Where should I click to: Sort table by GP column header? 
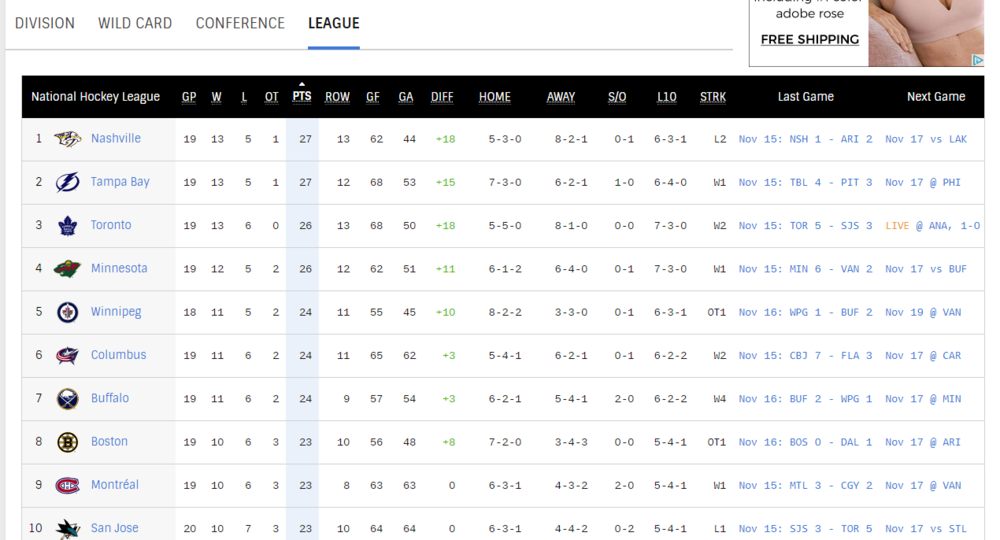189,97
